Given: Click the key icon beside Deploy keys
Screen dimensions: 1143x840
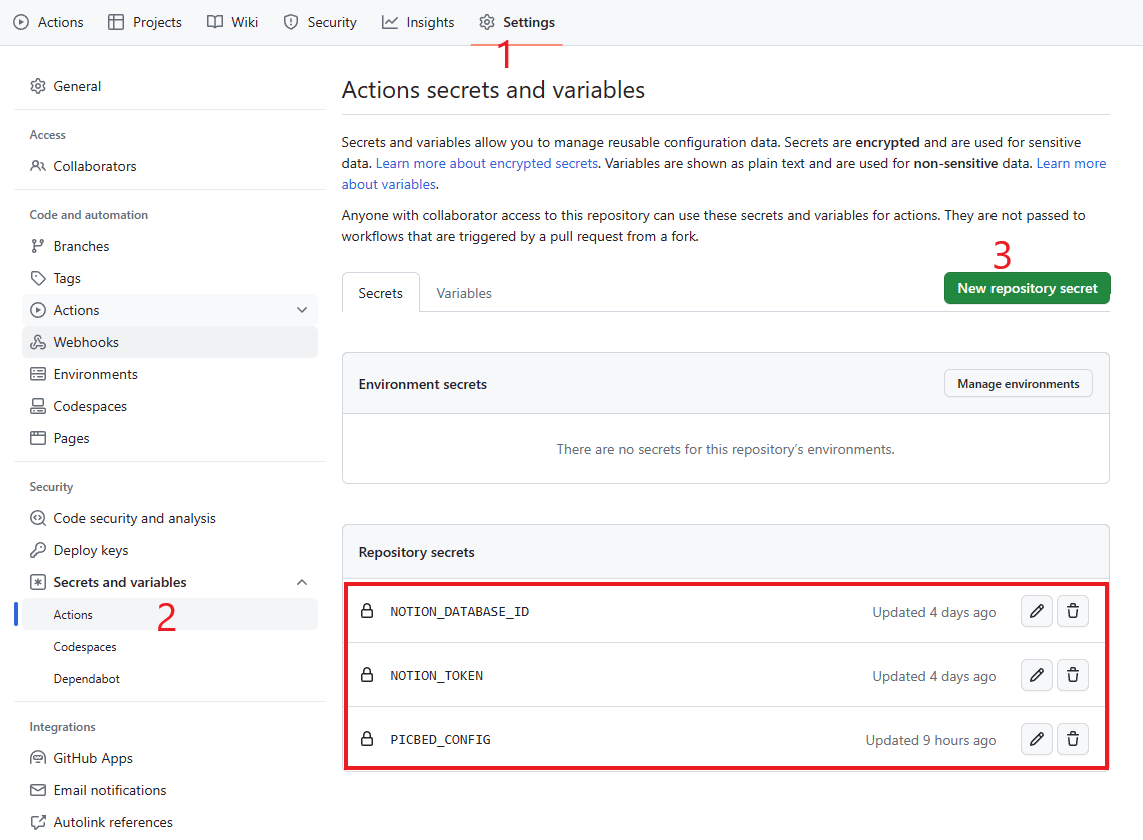Looking at the screenshot, I should pyautogui.click(x=38, y=551).
